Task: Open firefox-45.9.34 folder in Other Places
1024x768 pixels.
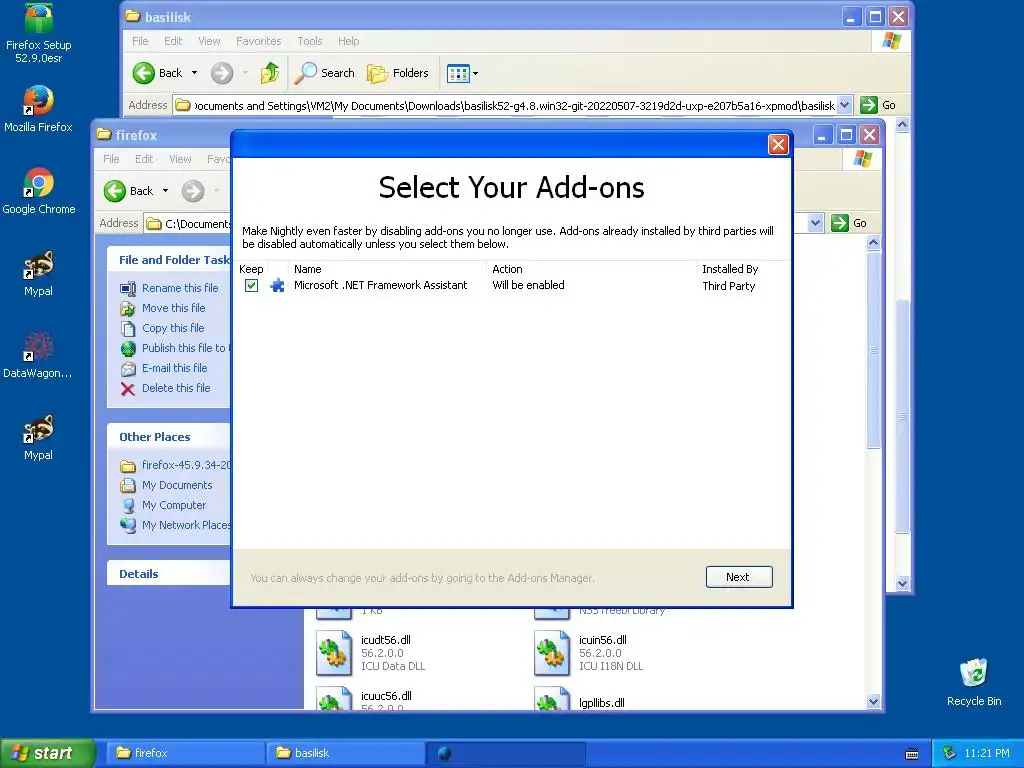Action: point(185,465)
